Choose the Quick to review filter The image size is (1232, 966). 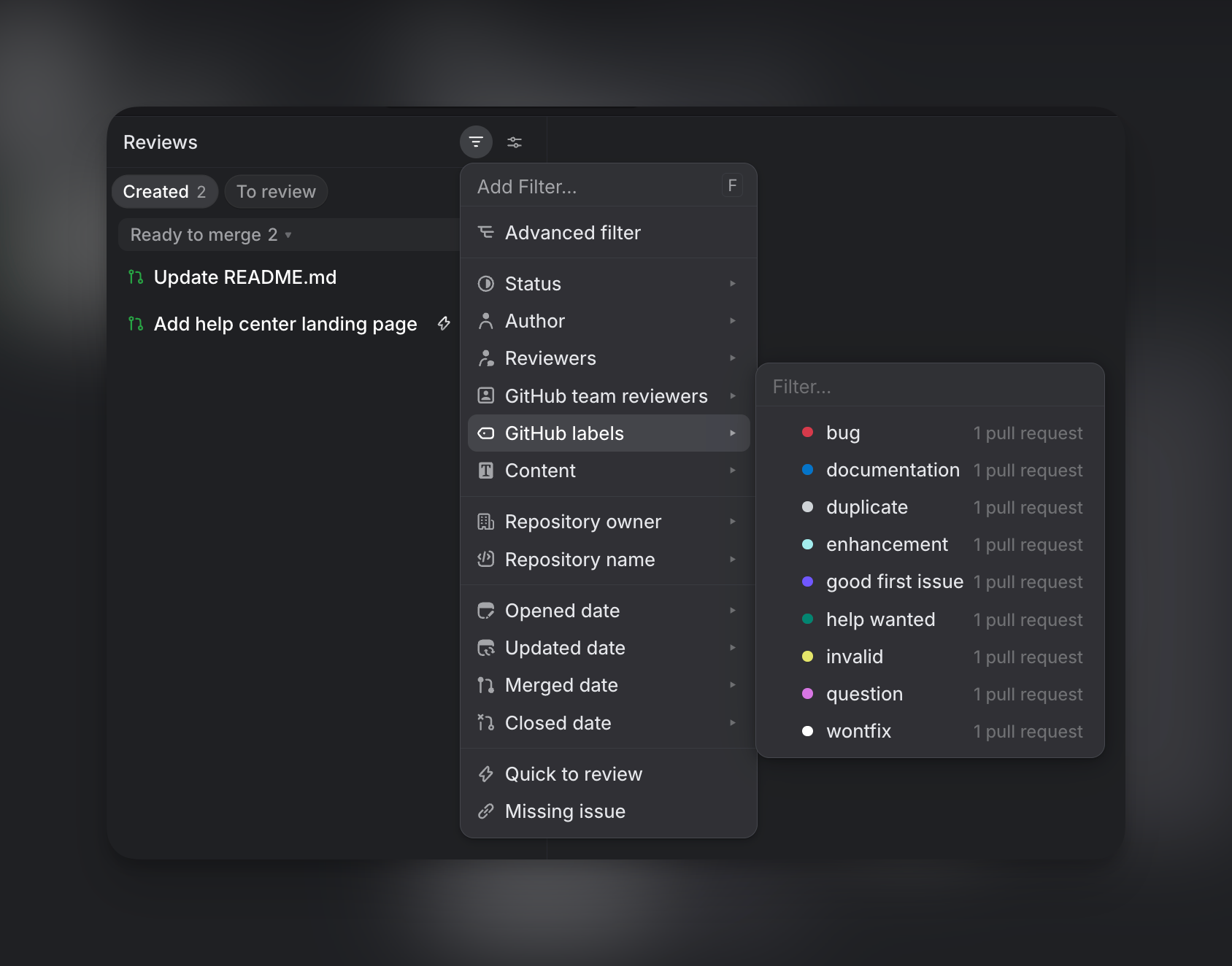(x=609, y=774)
